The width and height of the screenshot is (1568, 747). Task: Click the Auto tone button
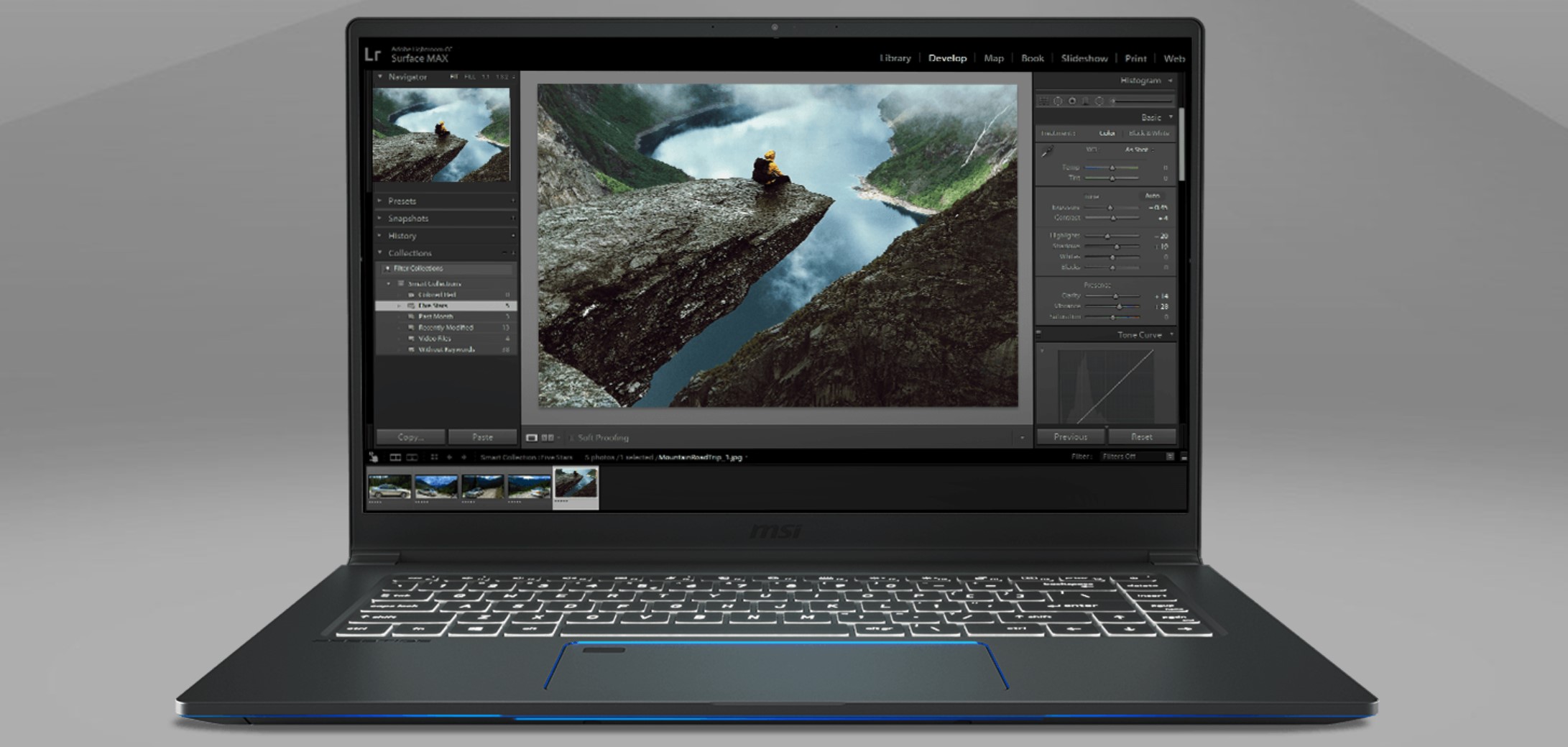coord(1152,196)
